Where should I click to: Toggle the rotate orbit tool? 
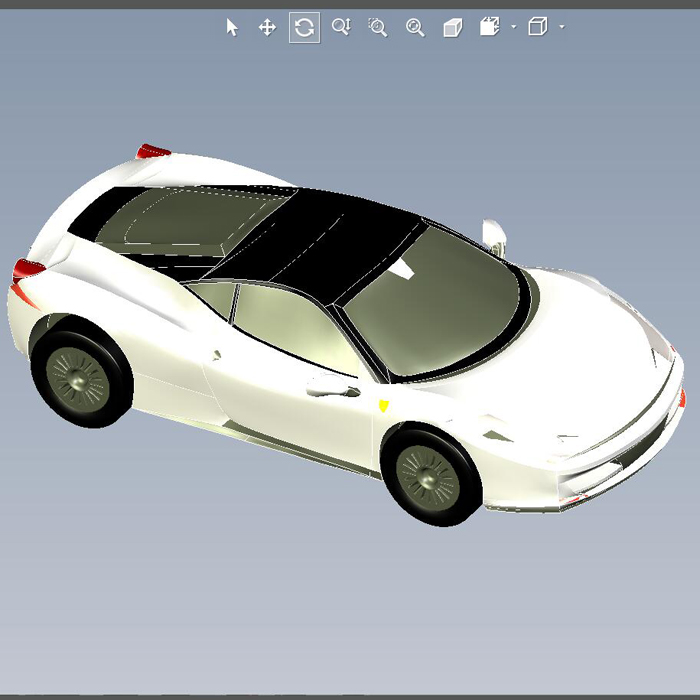tap(304, 28)
